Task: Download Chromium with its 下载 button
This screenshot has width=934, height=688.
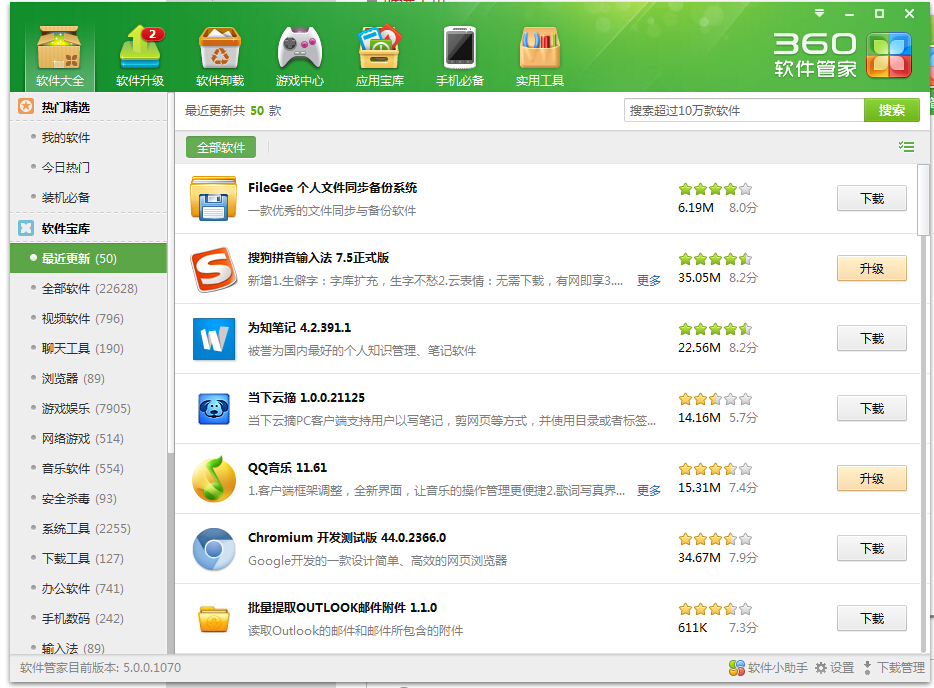Action: click(871, 549)
